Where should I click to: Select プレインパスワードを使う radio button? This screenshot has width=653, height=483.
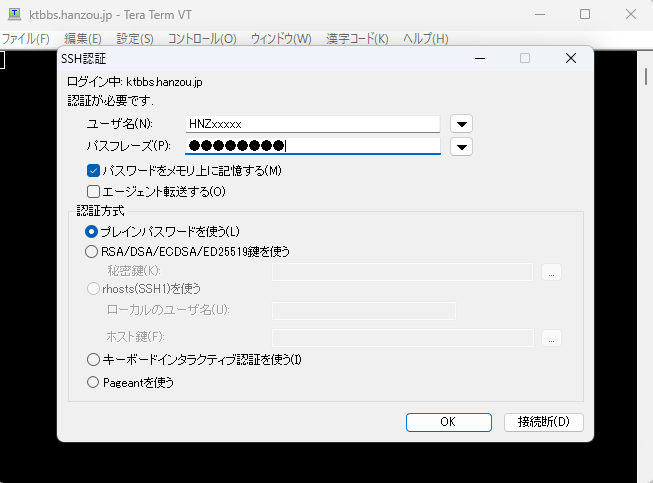[x=93, y=231]
